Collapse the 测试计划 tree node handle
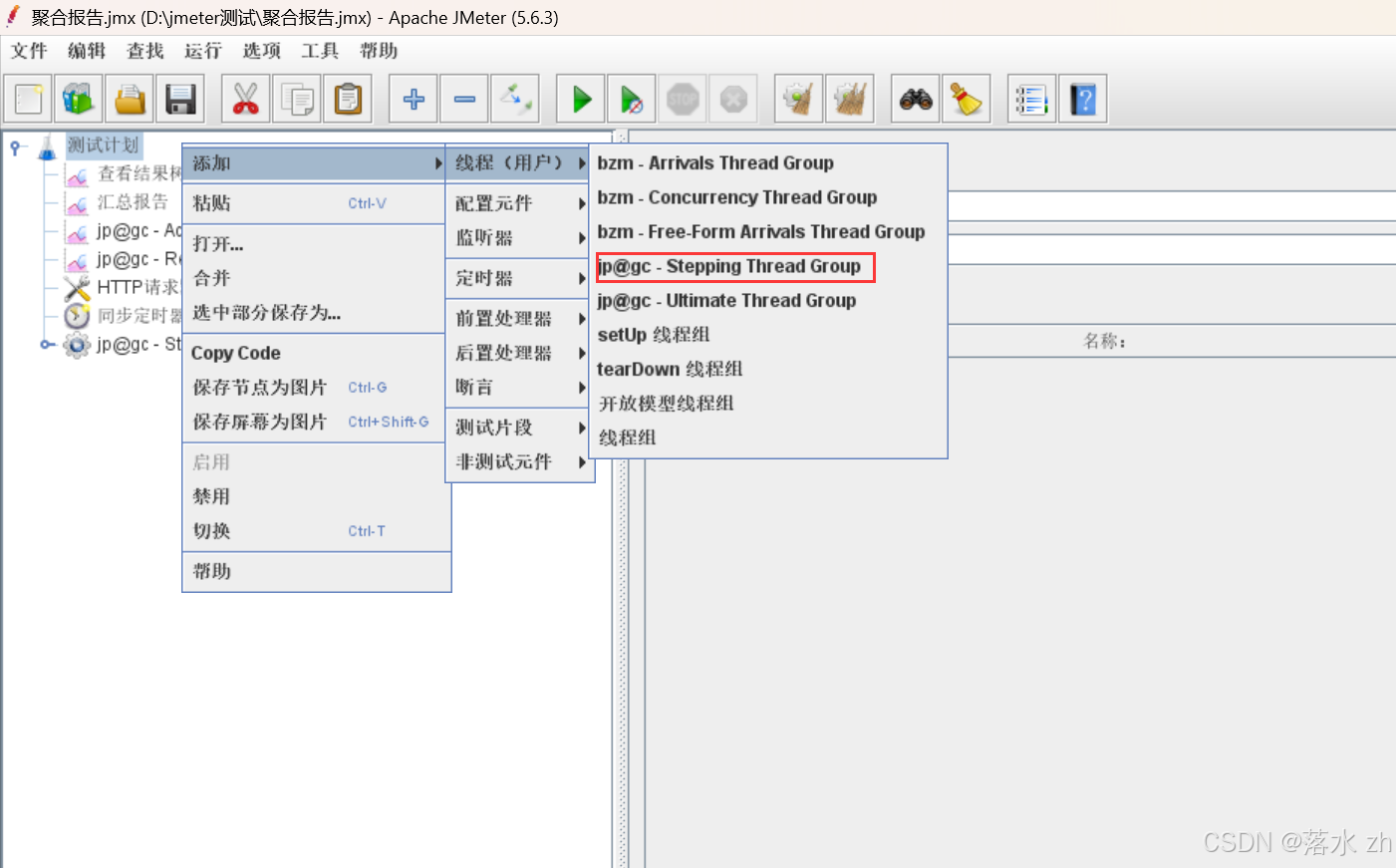 pos(16,147)
